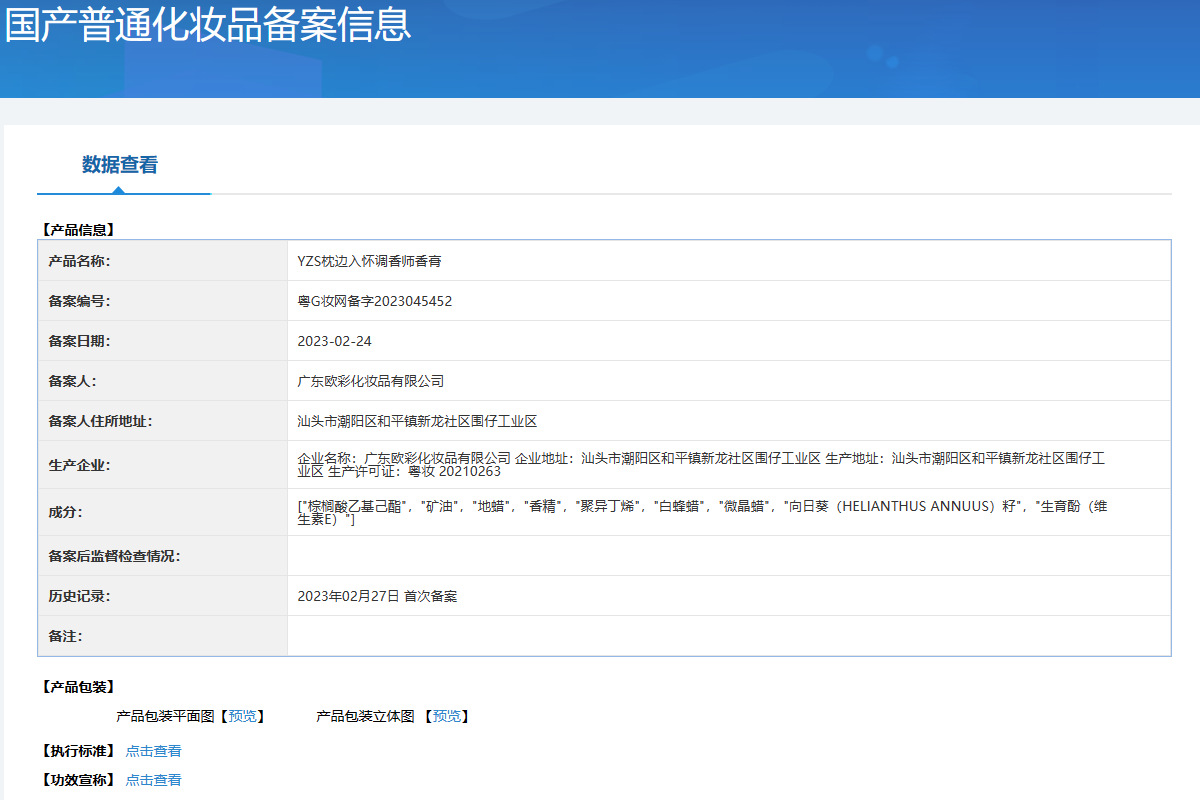1200x800 pixels.
Task: Click the filing number 粤G妆网备字2023045452
Action: click(x=374, y=301)
